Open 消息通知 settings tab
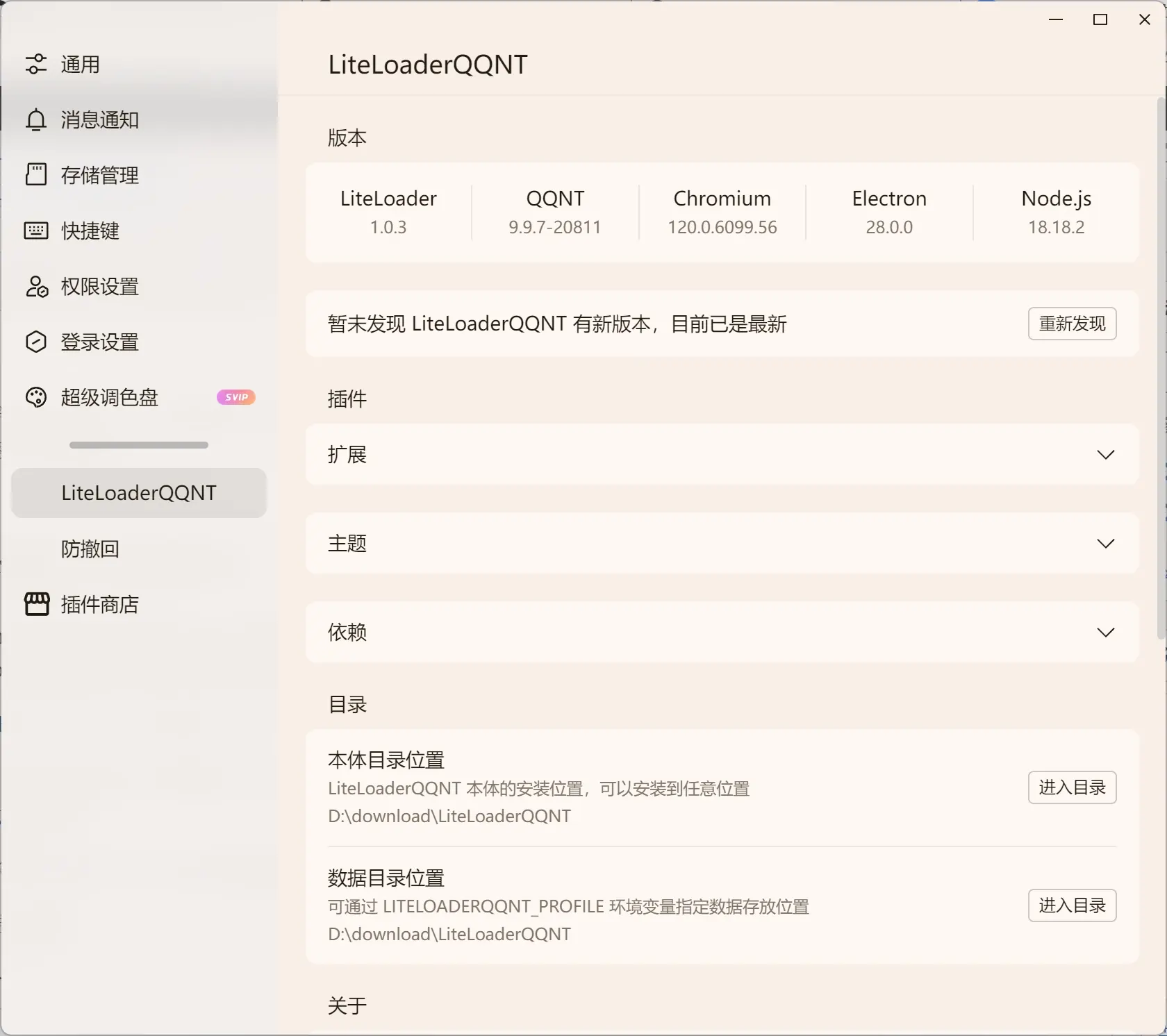1167x1036 pixels. [x=139, y=119]
